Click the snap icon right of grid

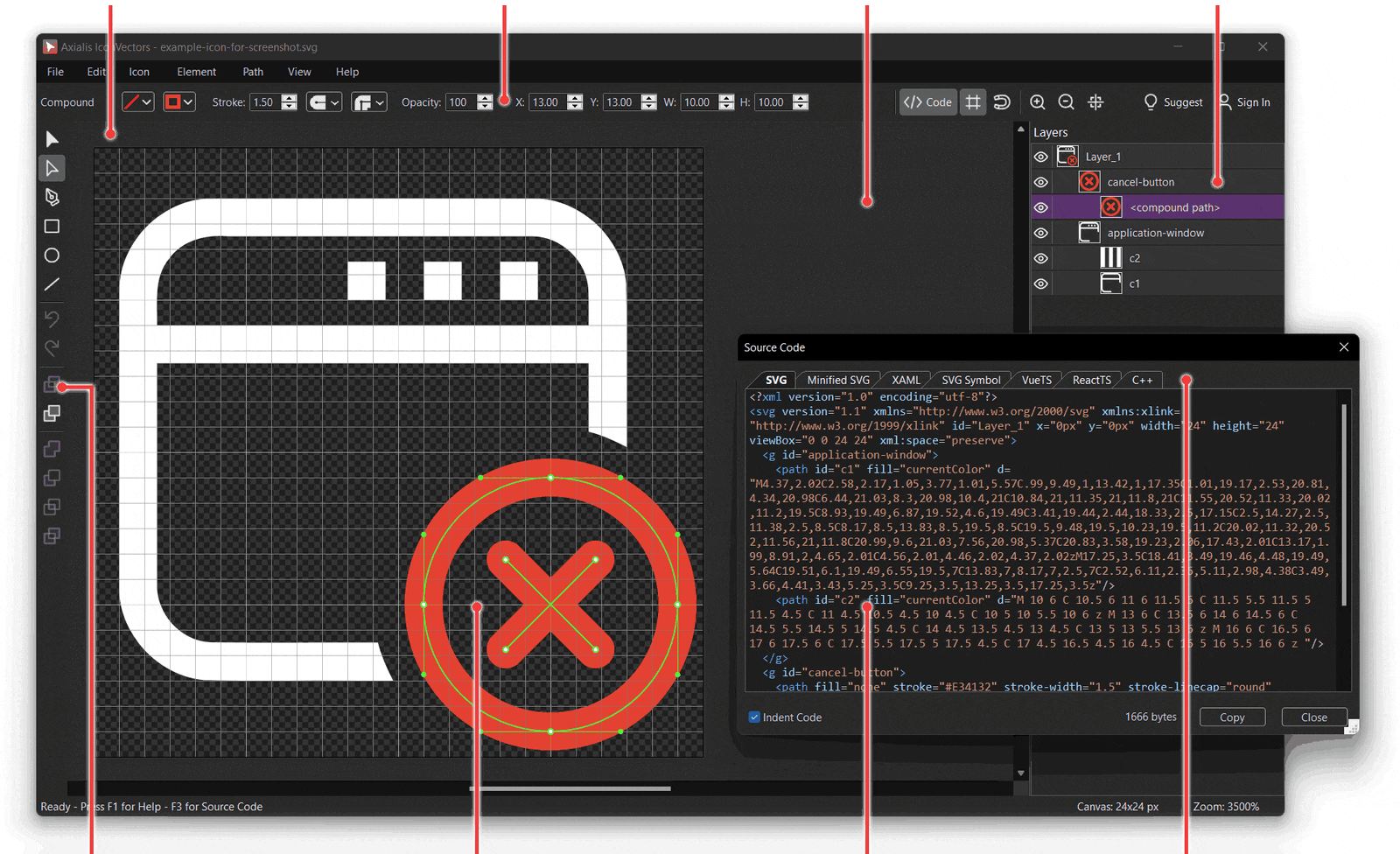1002,102
